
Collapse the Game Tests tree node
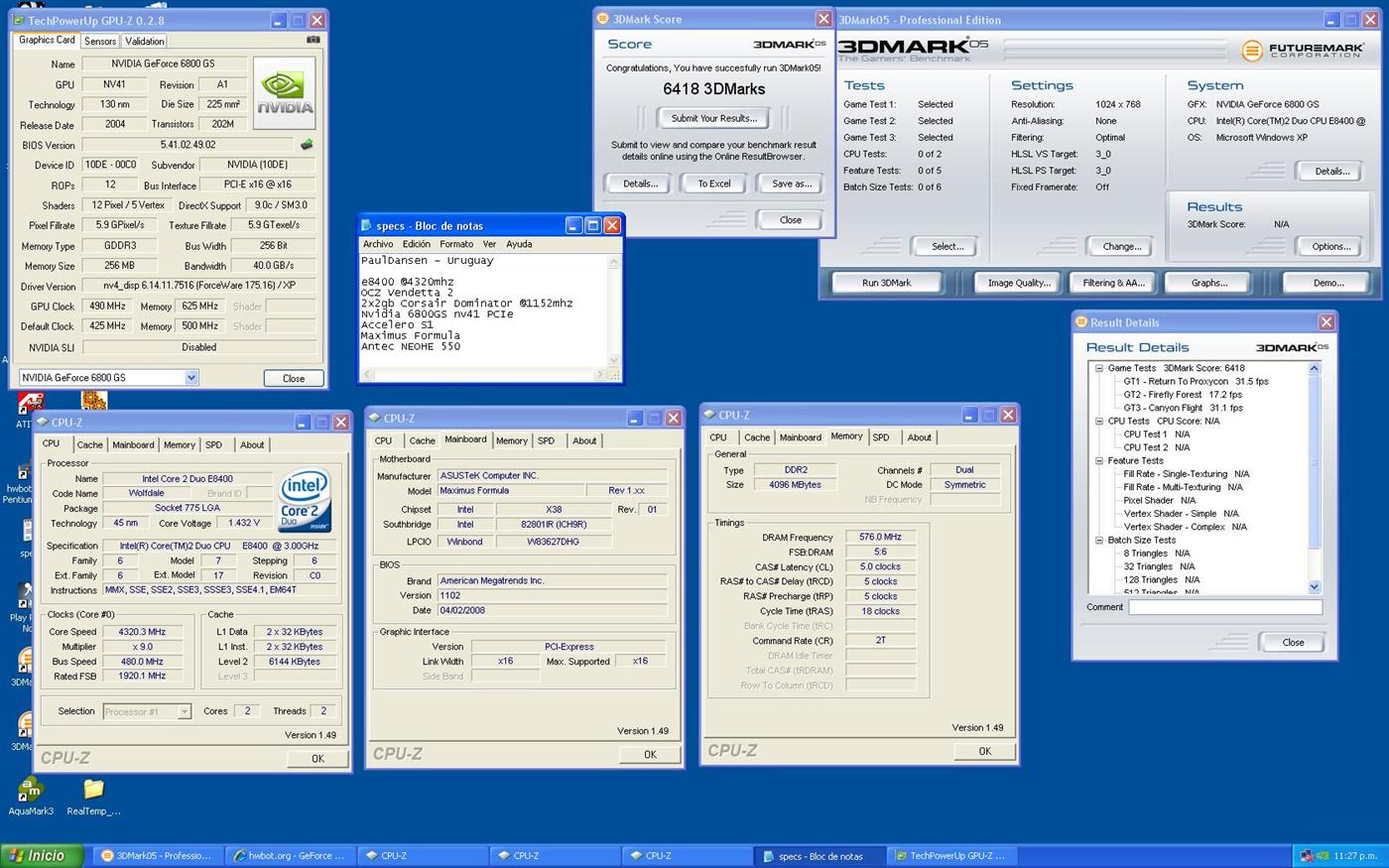pyautogui.click(x=1099, y=368)
